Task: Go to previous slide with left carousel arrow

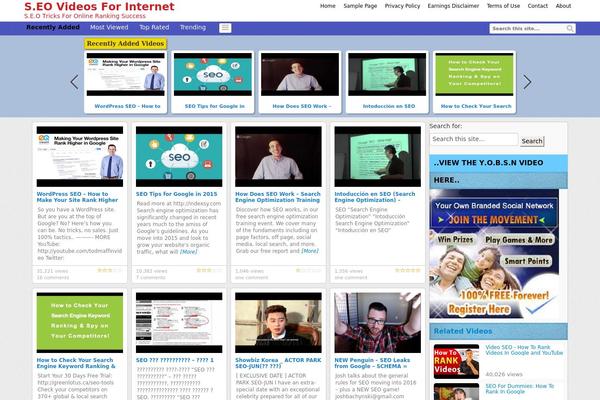Action: pyautogui.click(x=74, y=82)
